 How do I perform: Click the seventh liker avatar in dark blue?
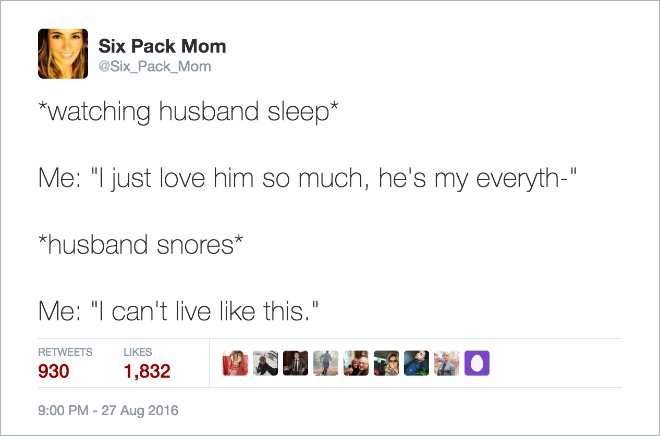(418, 364)
